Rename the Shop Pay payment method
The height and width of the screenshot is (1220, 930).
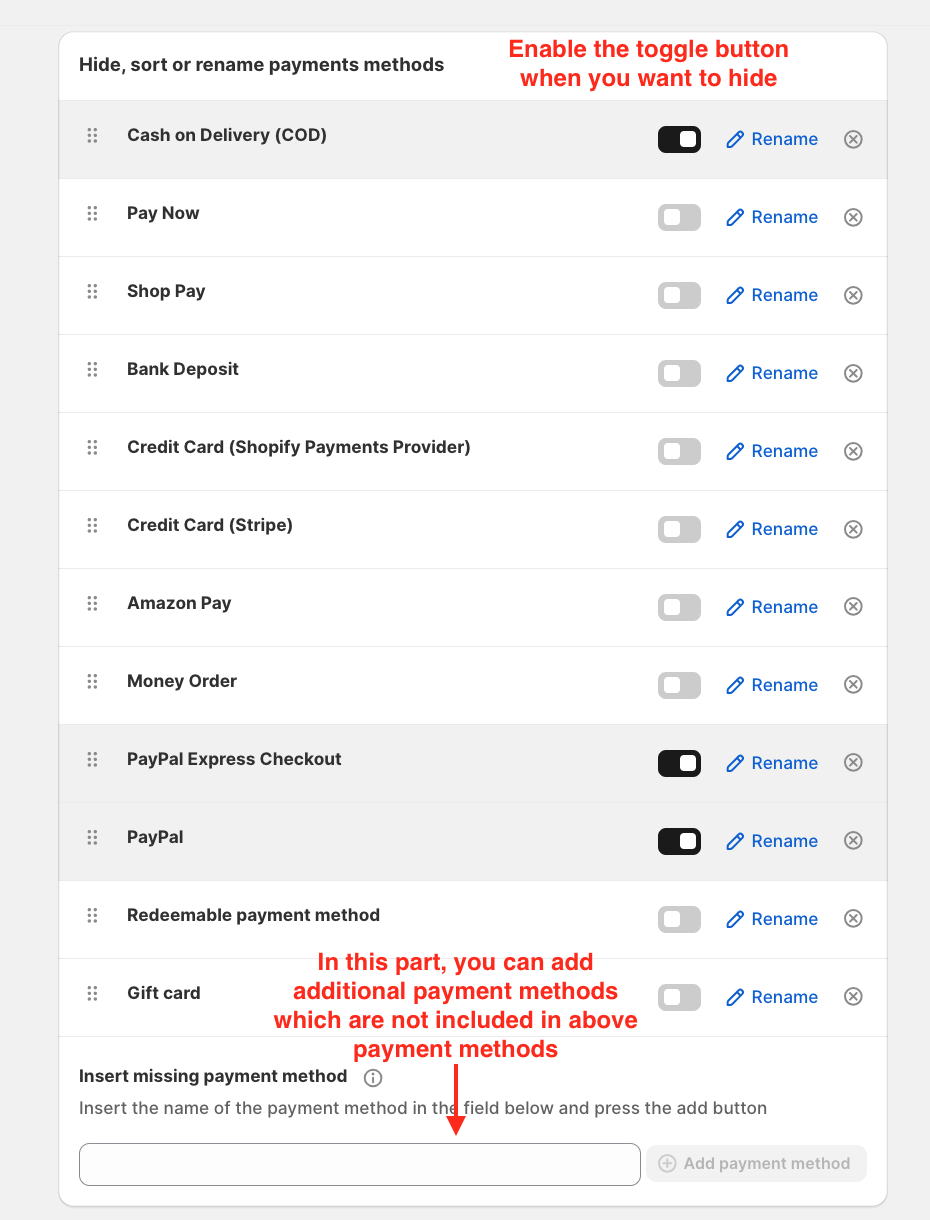[772, 295]
